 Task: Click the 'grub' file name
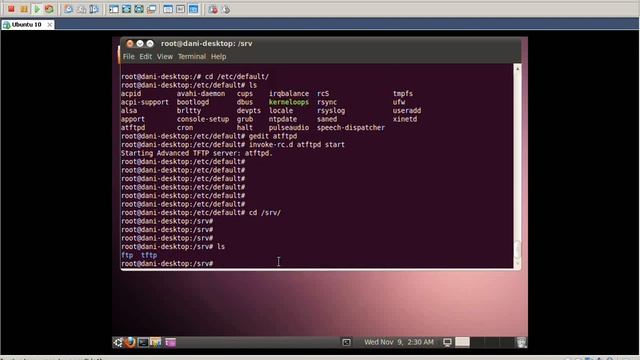(244, 119)
